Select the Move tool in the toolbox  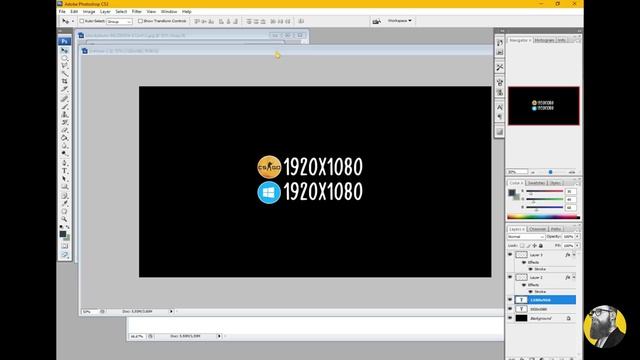(64, 51)
